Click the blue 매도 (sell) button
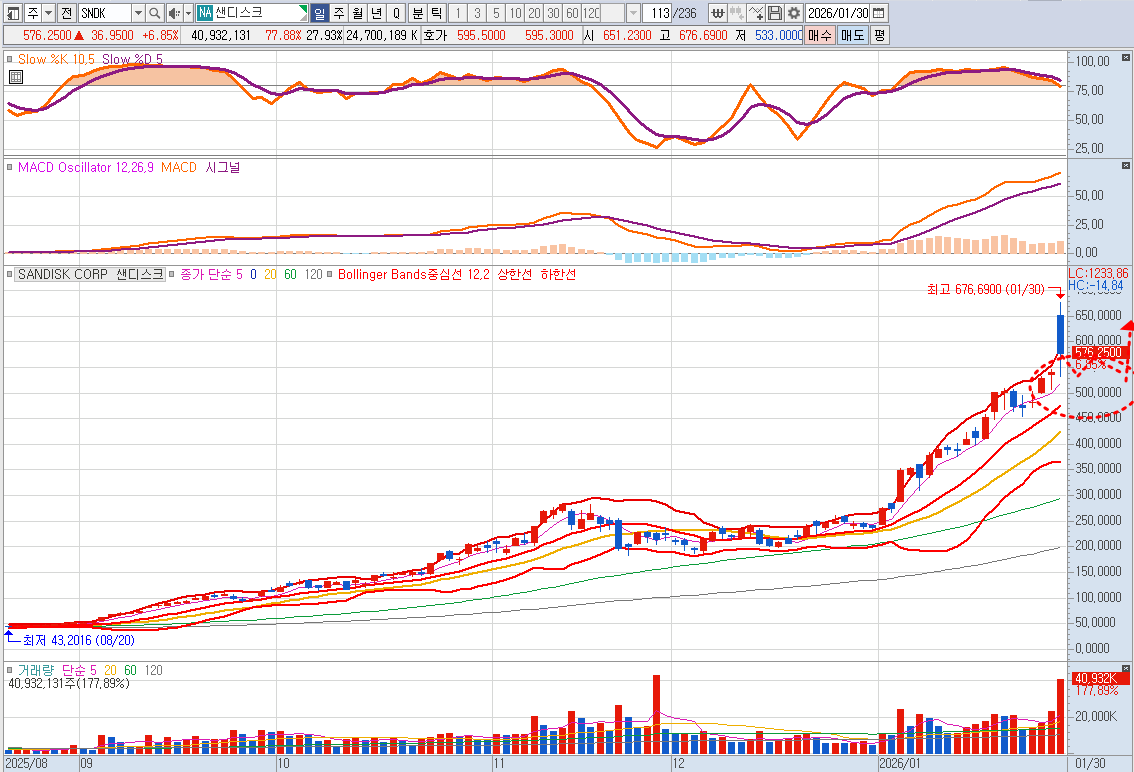 point(852,35)
